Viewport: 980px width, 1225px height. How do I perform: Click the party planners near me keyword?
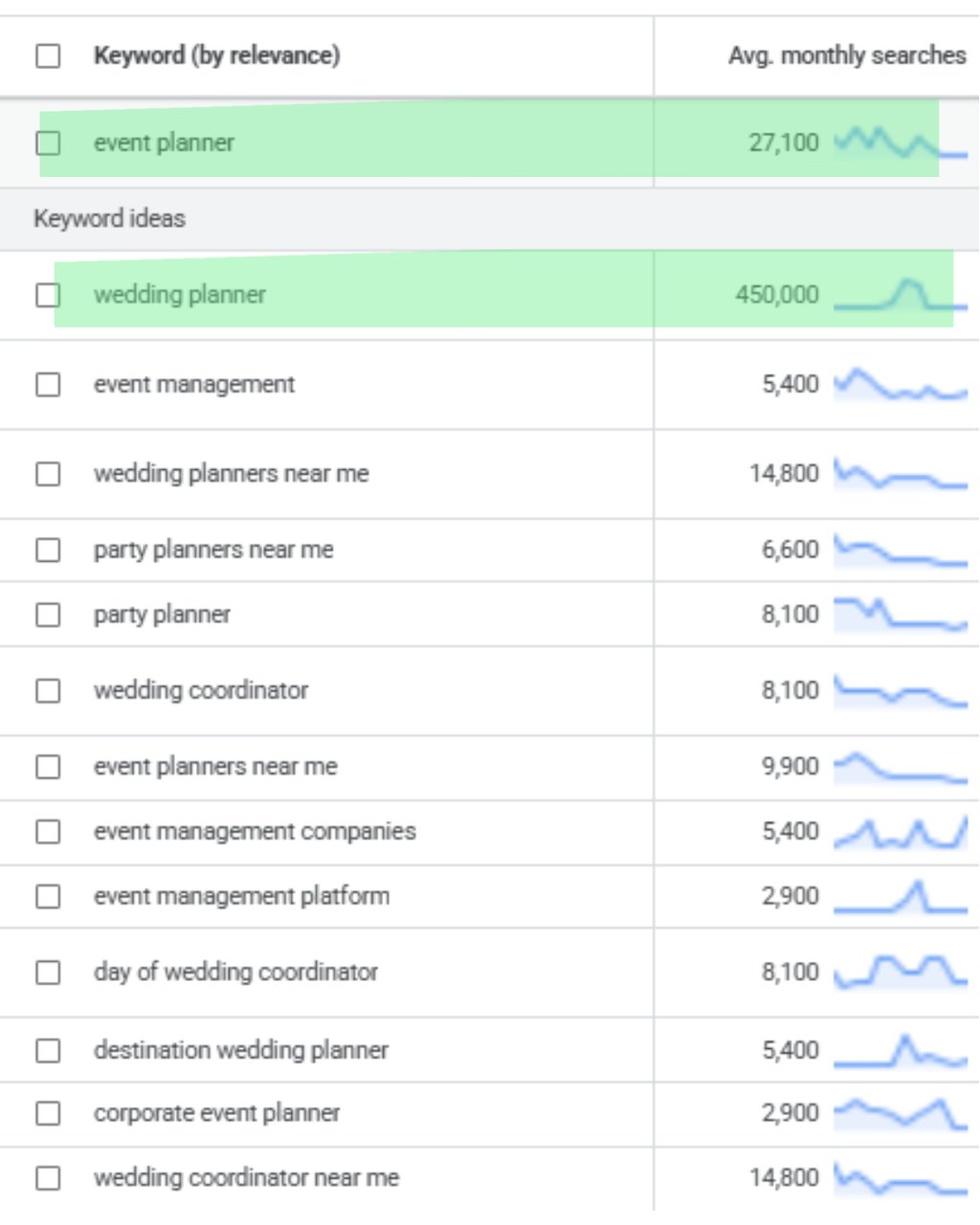[213, 550]
